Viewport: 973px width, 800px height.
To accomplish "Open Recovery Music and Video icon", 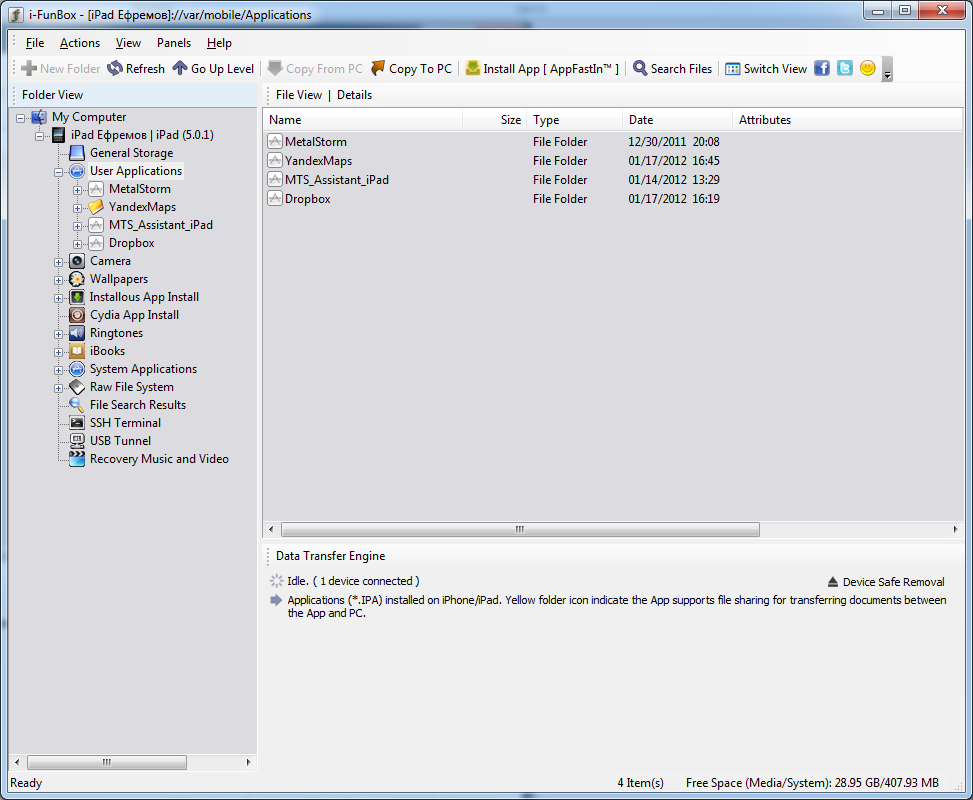I will point(77,459).
